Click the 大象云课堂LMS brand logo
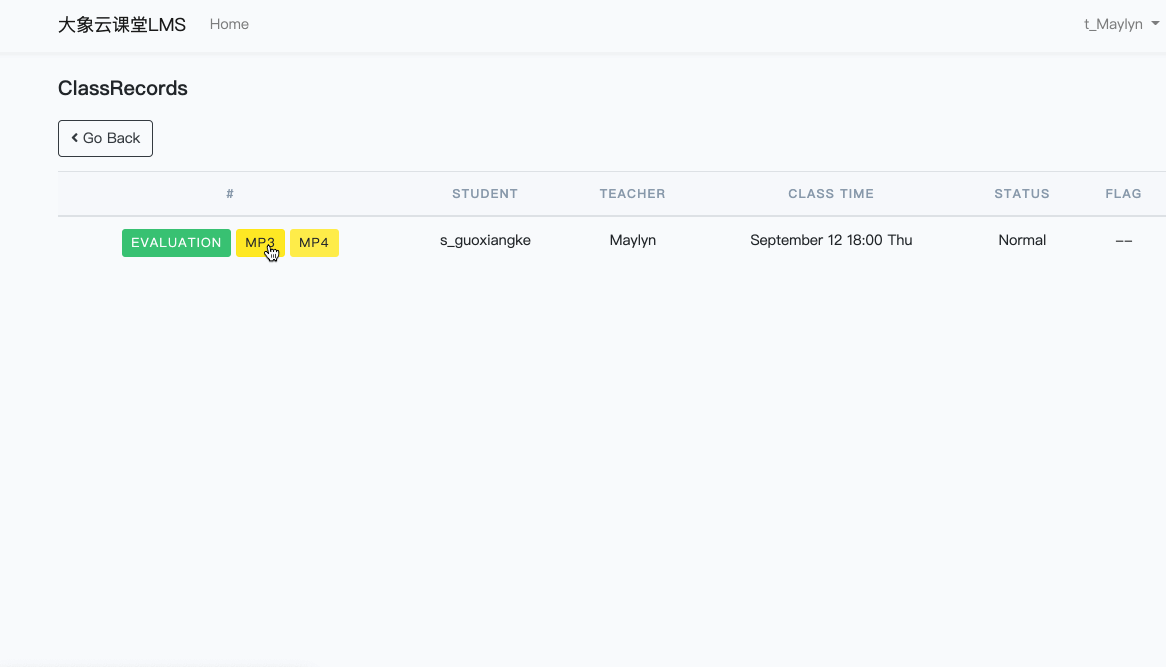 [x=122, y=25]
